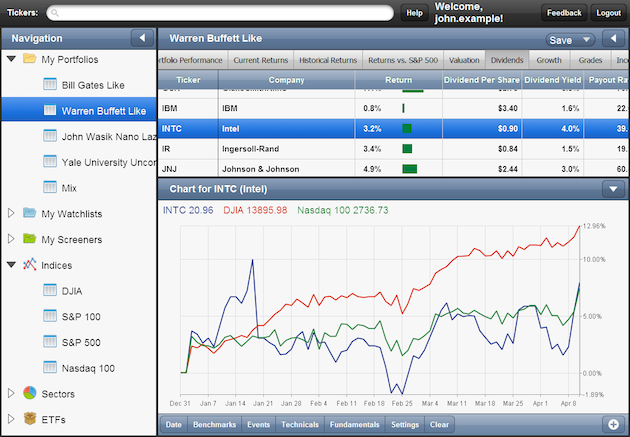Viewport: 630px width, 437px height.
Task: Expand the Sectors tree node
Action: [x=11, y=393]
